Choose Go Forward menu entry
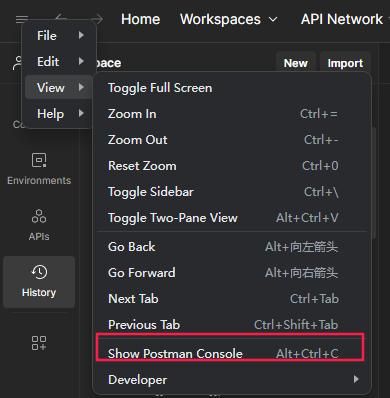The image size is (390, 398). click(x=232, y=273)
